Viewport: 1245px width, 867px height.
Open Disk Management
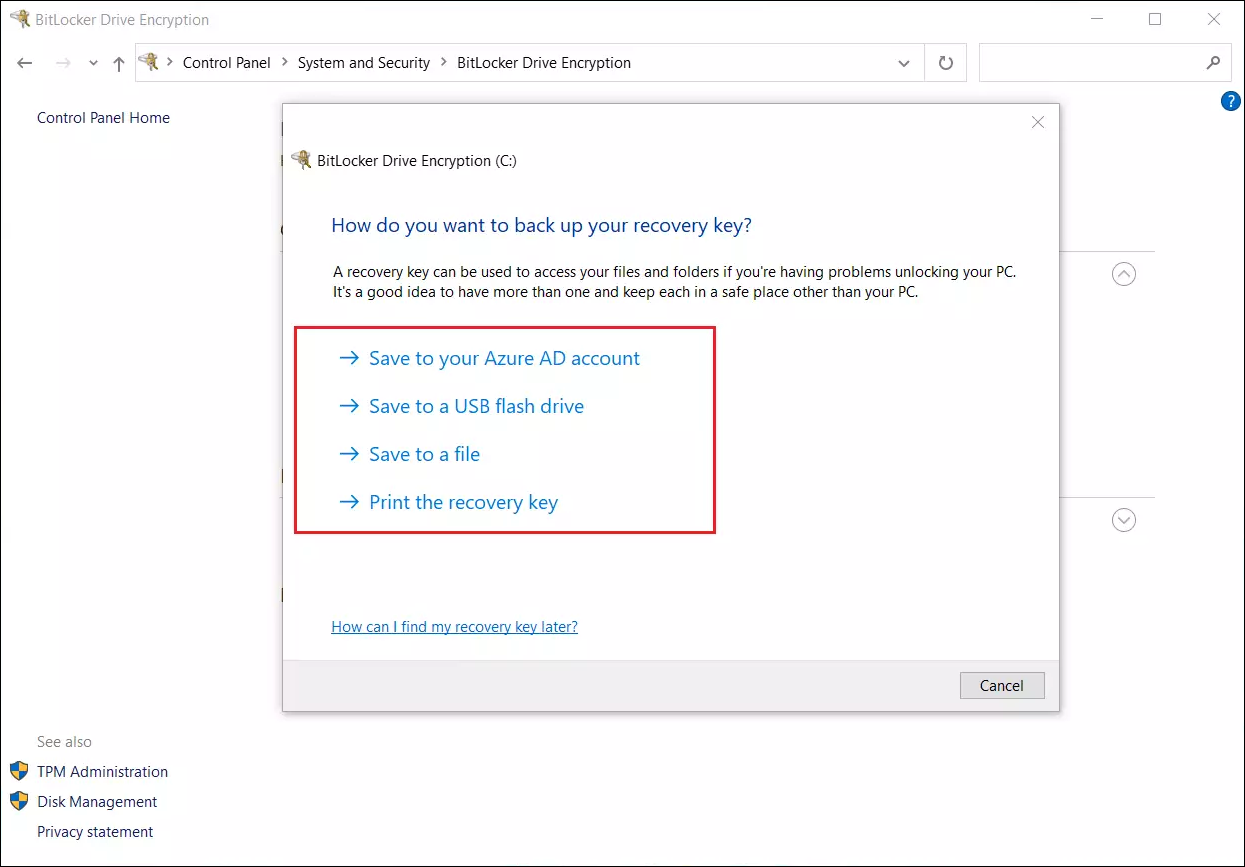click(x=97, y=802)
